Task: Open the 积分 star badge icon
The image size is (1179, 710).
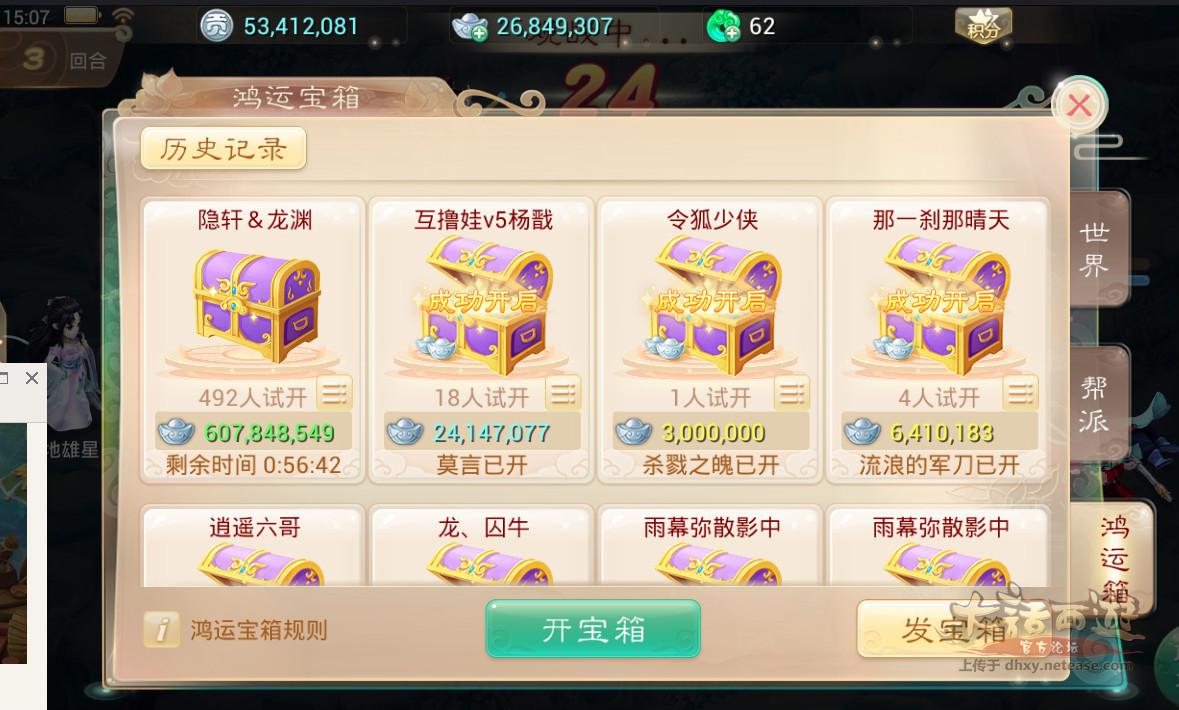Action: pyautogui.click(x=983, y=26)
